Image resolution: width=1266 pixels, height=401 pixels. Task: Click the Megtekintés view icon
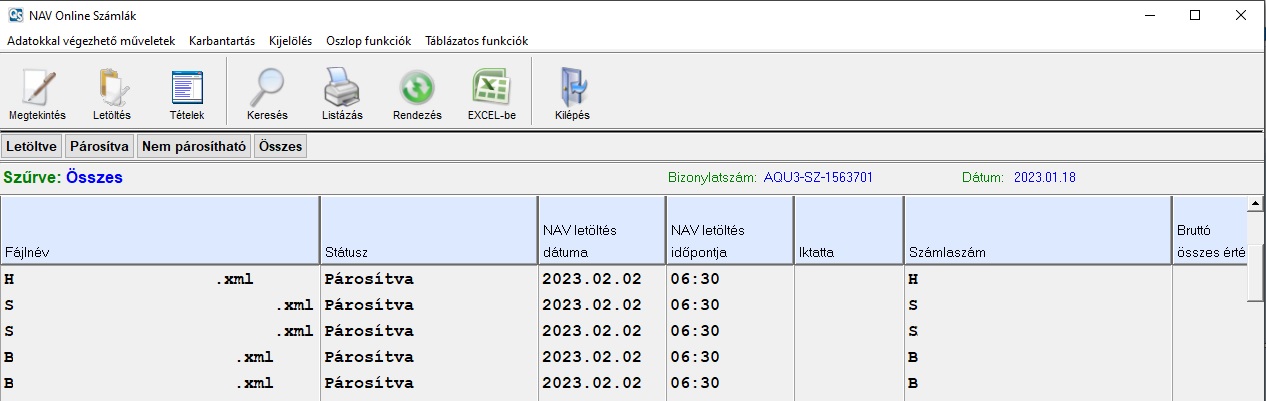(37, 90)
